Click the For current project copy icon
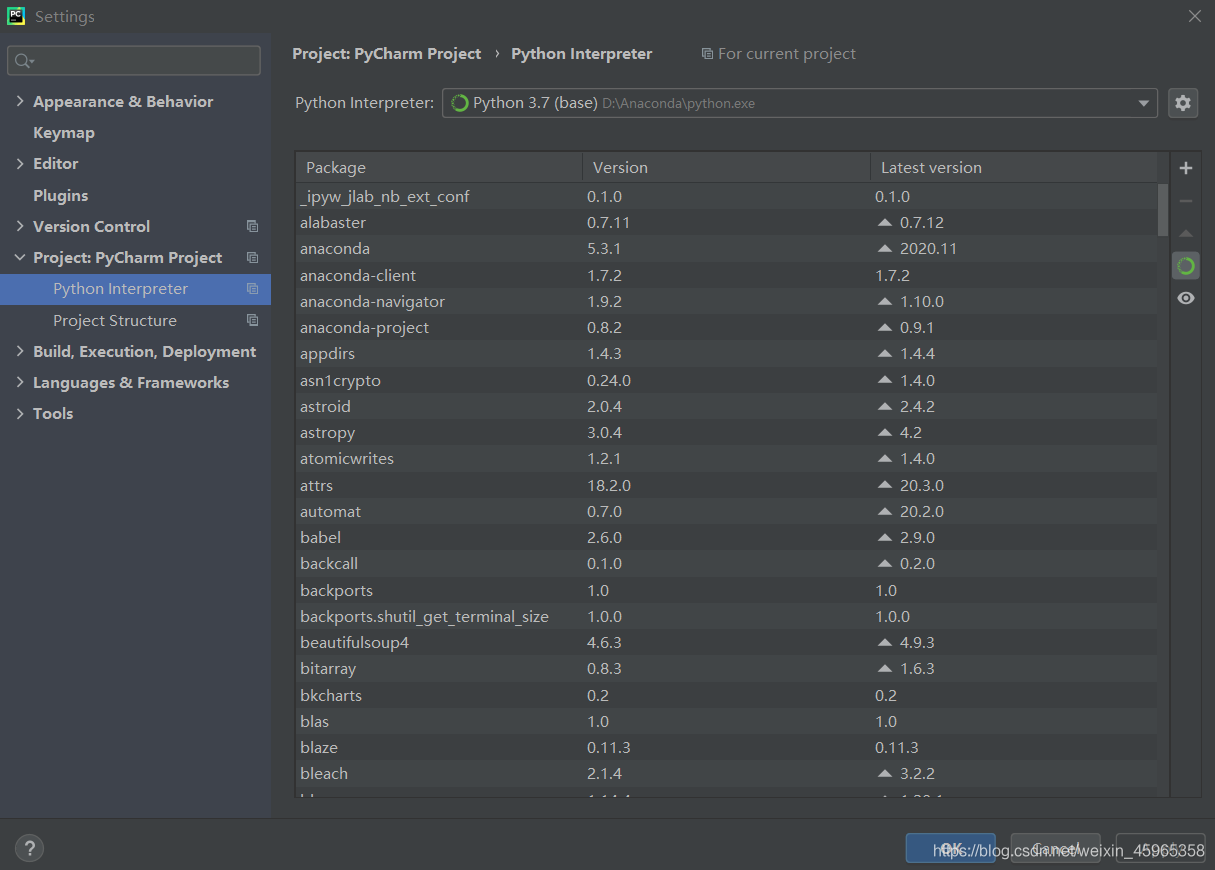 coord(707,54)
